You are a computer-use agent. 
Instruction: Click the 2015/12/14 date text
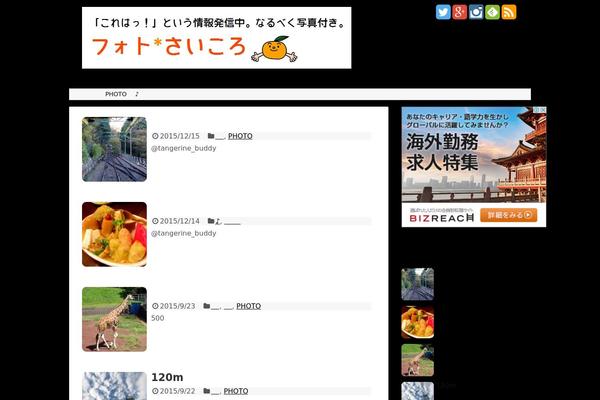[x=179, y=221]
